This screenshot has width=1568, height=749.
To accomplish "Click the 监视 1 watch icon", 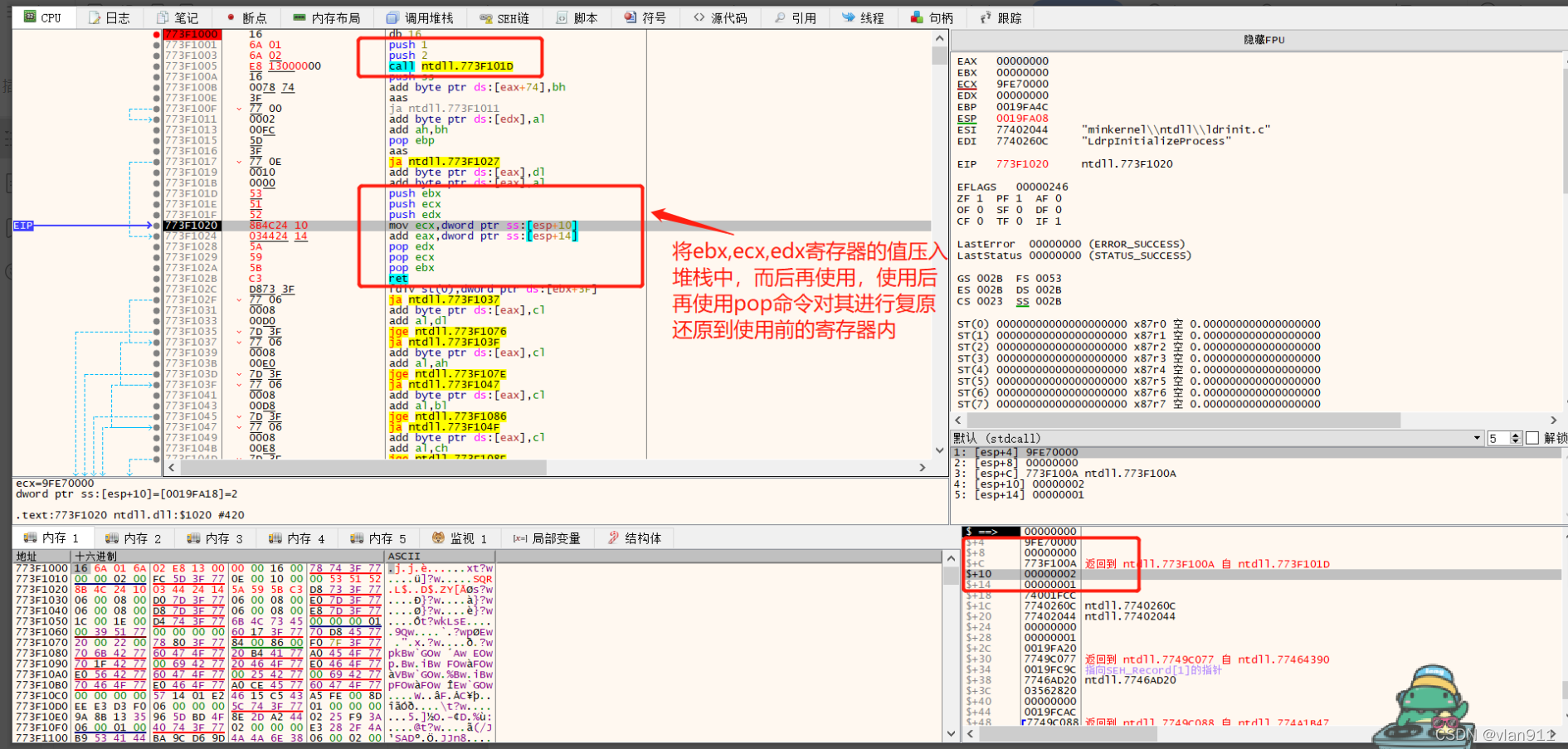I will 438,538.
